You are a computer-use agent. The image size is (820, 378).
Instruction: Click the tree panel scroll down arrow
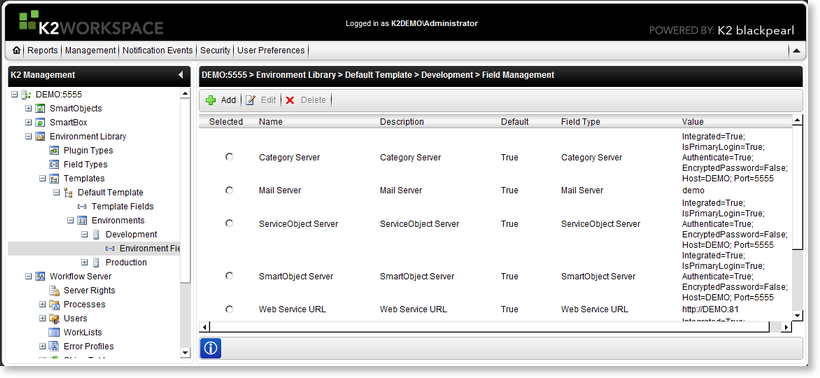(x=186, y=353)
